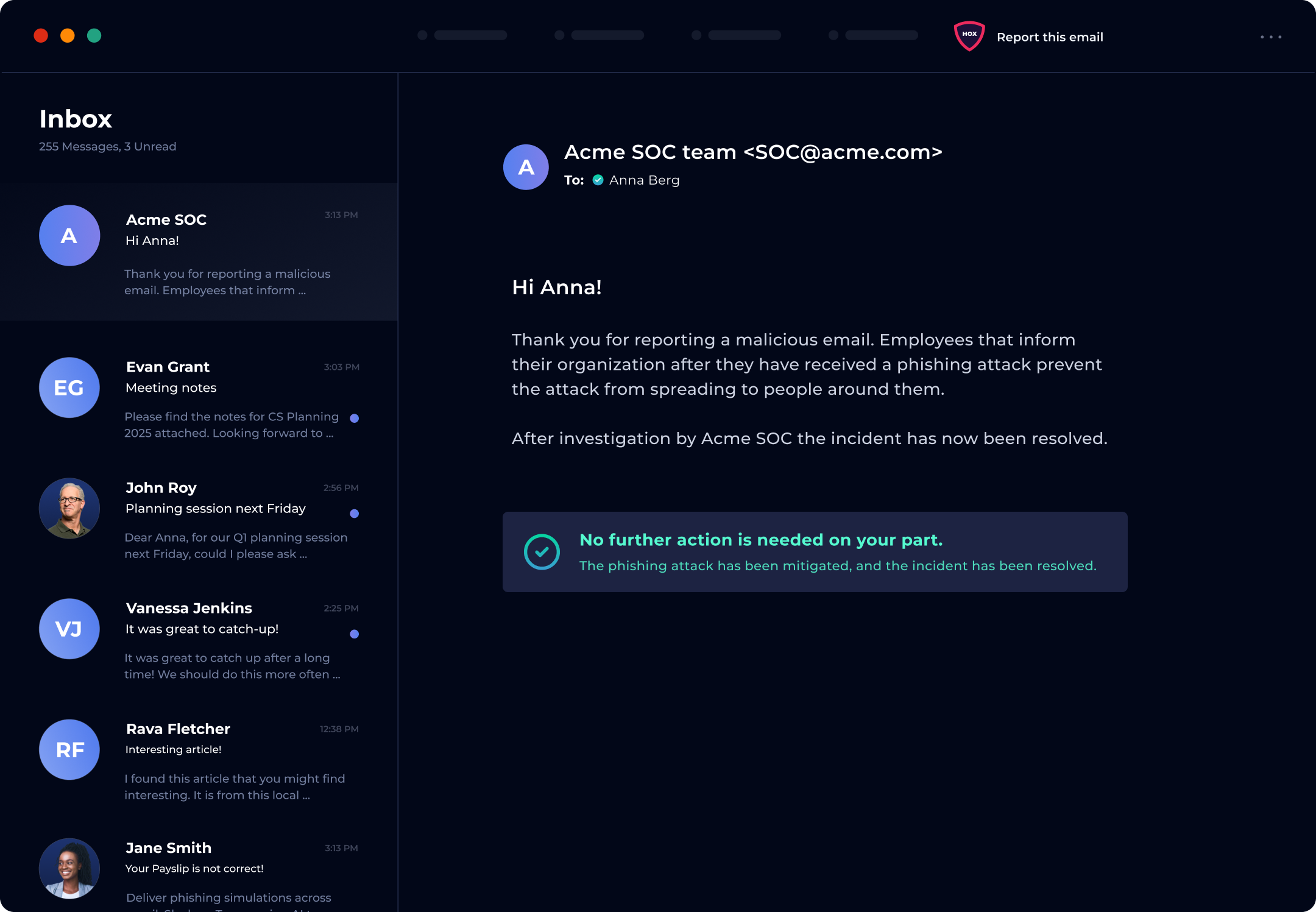Select the first placeholder tab in top bar
Screen dimensions: 1316x912
tap(463, 35)
